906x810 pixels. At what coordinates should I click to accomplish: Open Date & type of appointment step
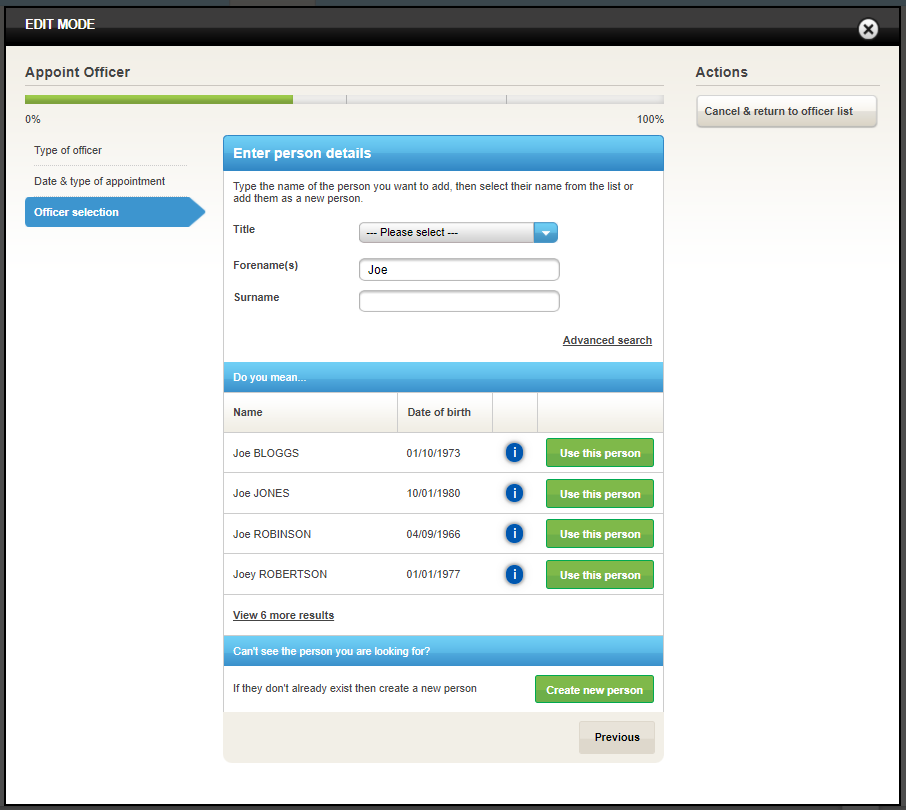99,181
